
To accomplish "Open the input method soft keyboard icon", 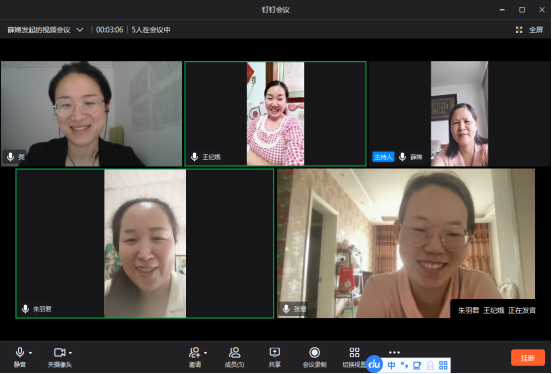I will (417, 365).
